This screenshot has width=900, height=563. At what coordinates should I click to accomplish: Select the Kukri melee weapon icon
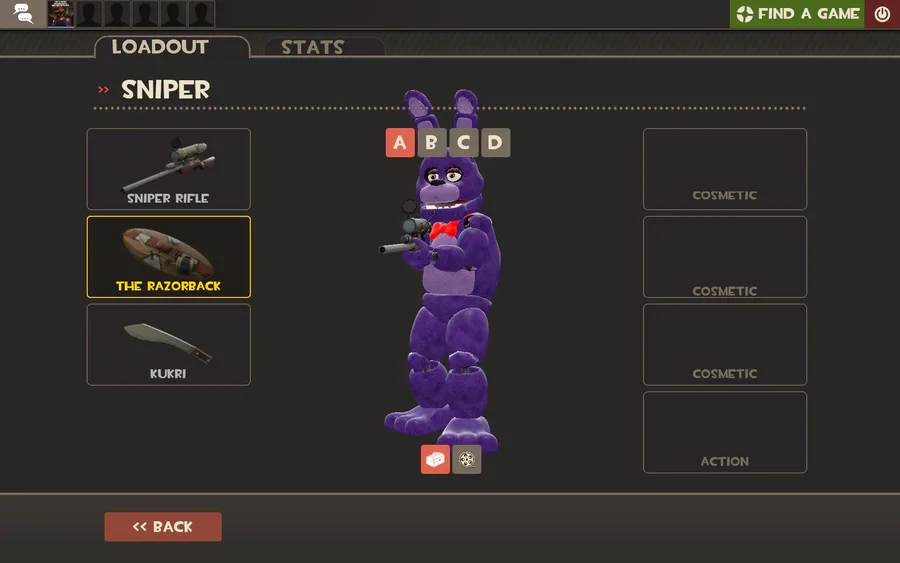coord(169,344)
